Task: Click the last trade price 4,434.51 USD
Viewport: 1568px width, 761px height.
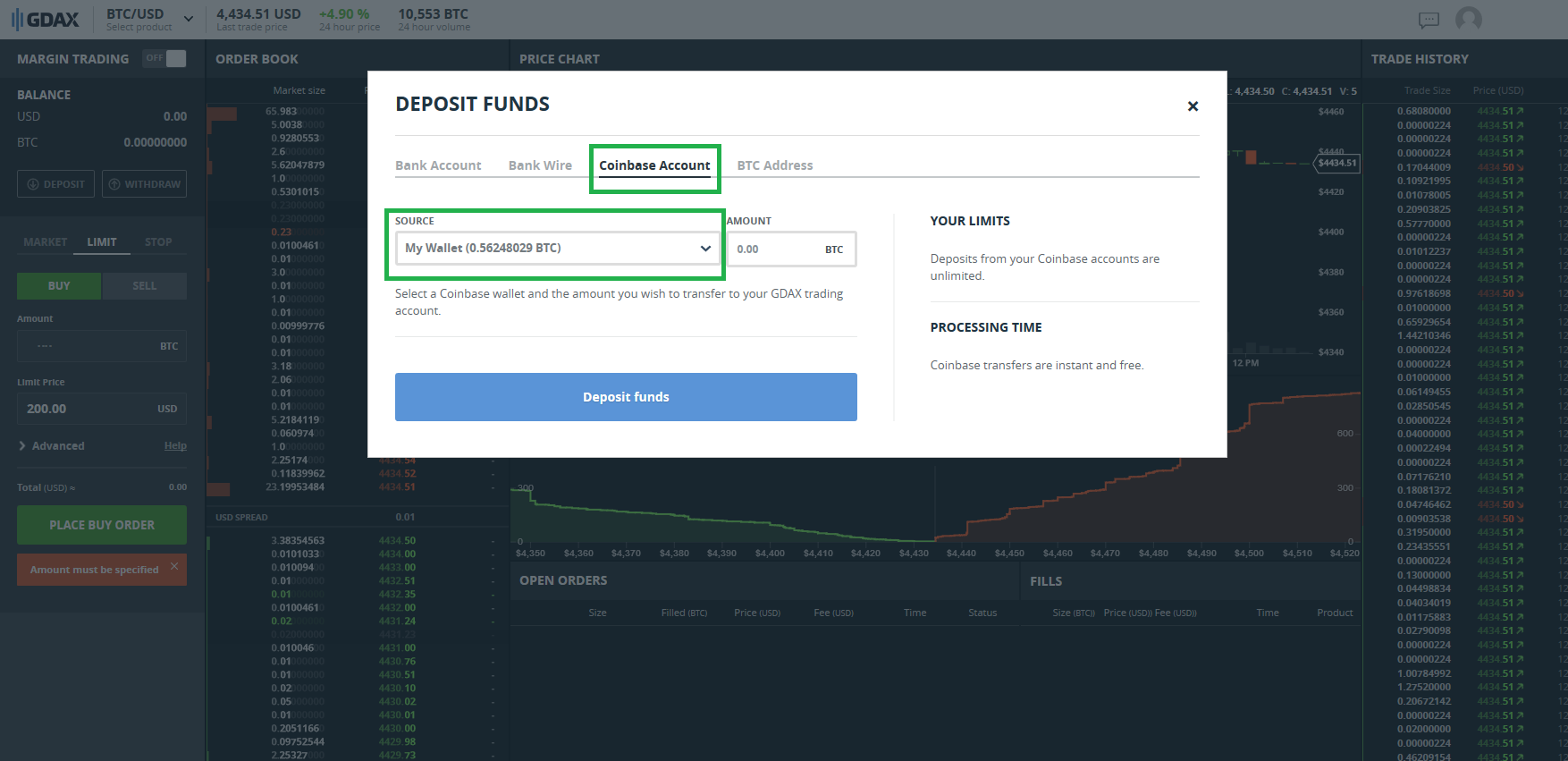Action: (x=258, y=14)
